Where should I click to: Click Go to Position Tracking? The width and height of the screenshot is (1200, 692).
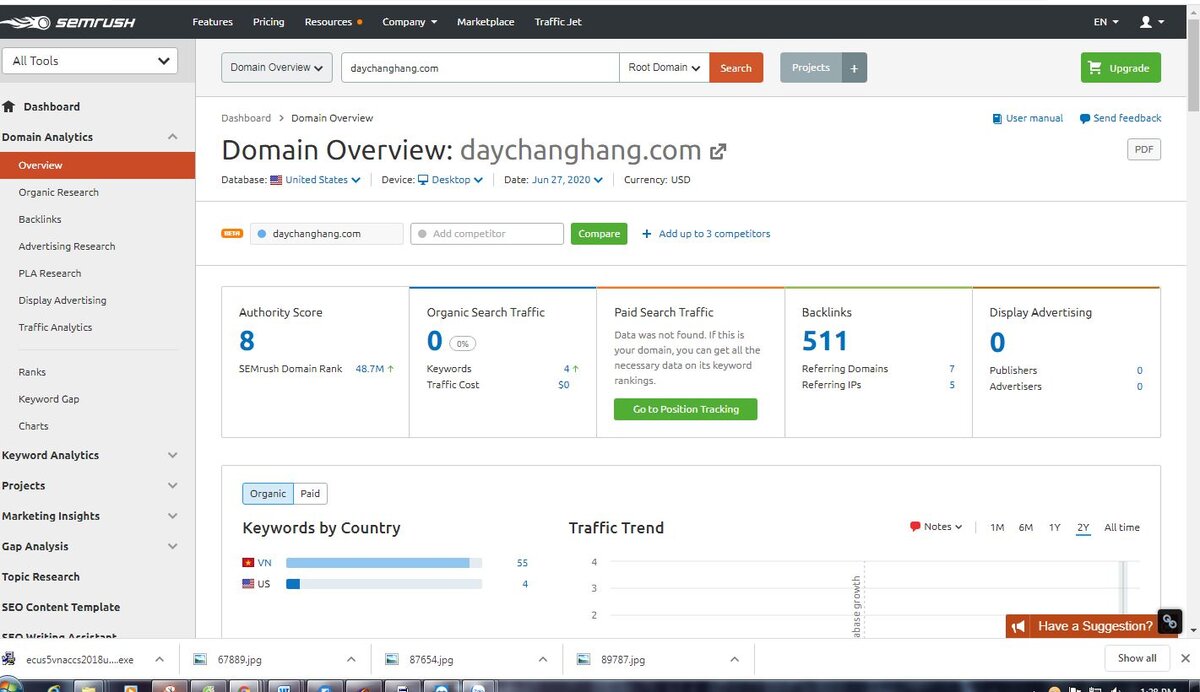pos(686,409)
